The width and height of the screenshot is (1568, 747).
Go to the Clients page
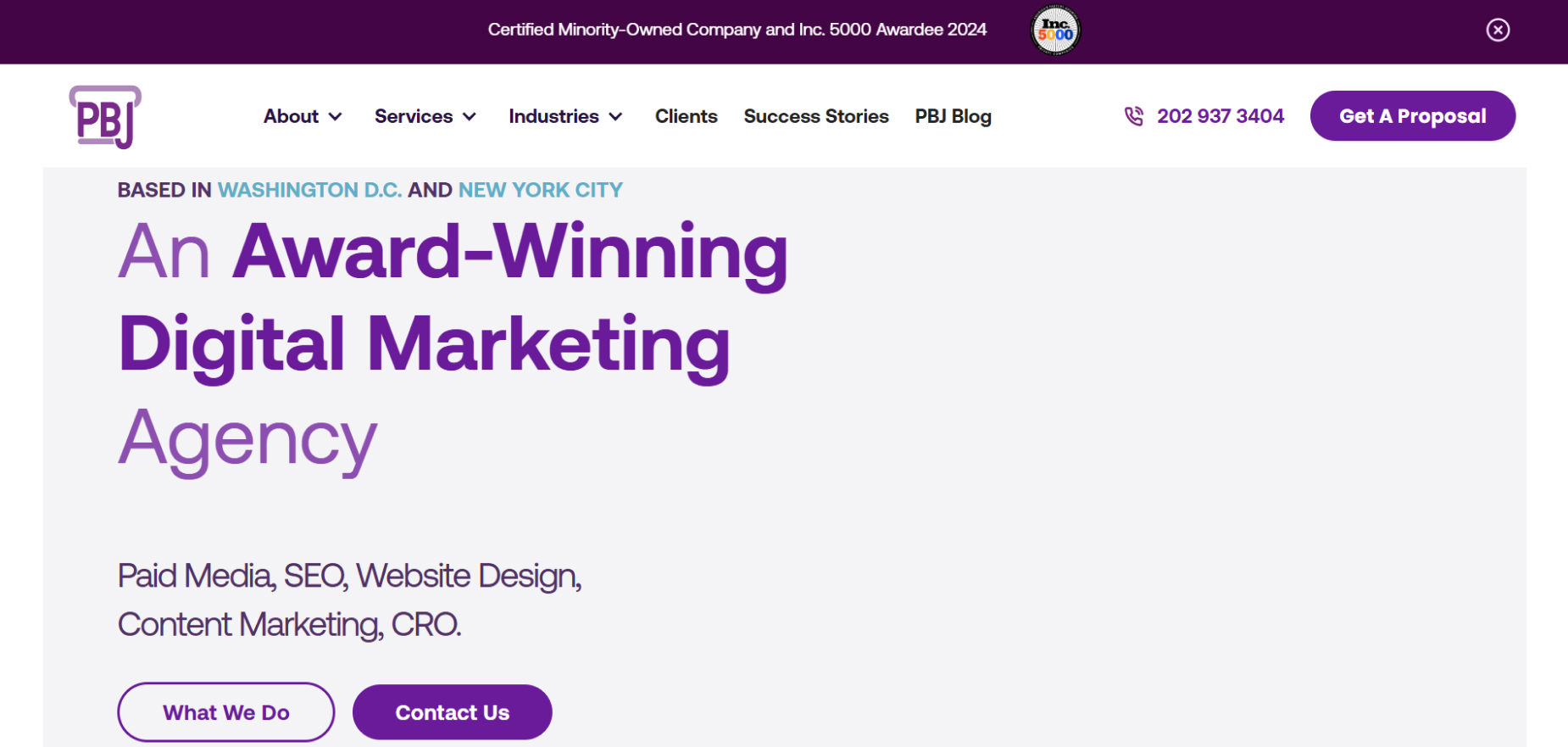click(686, 116)
